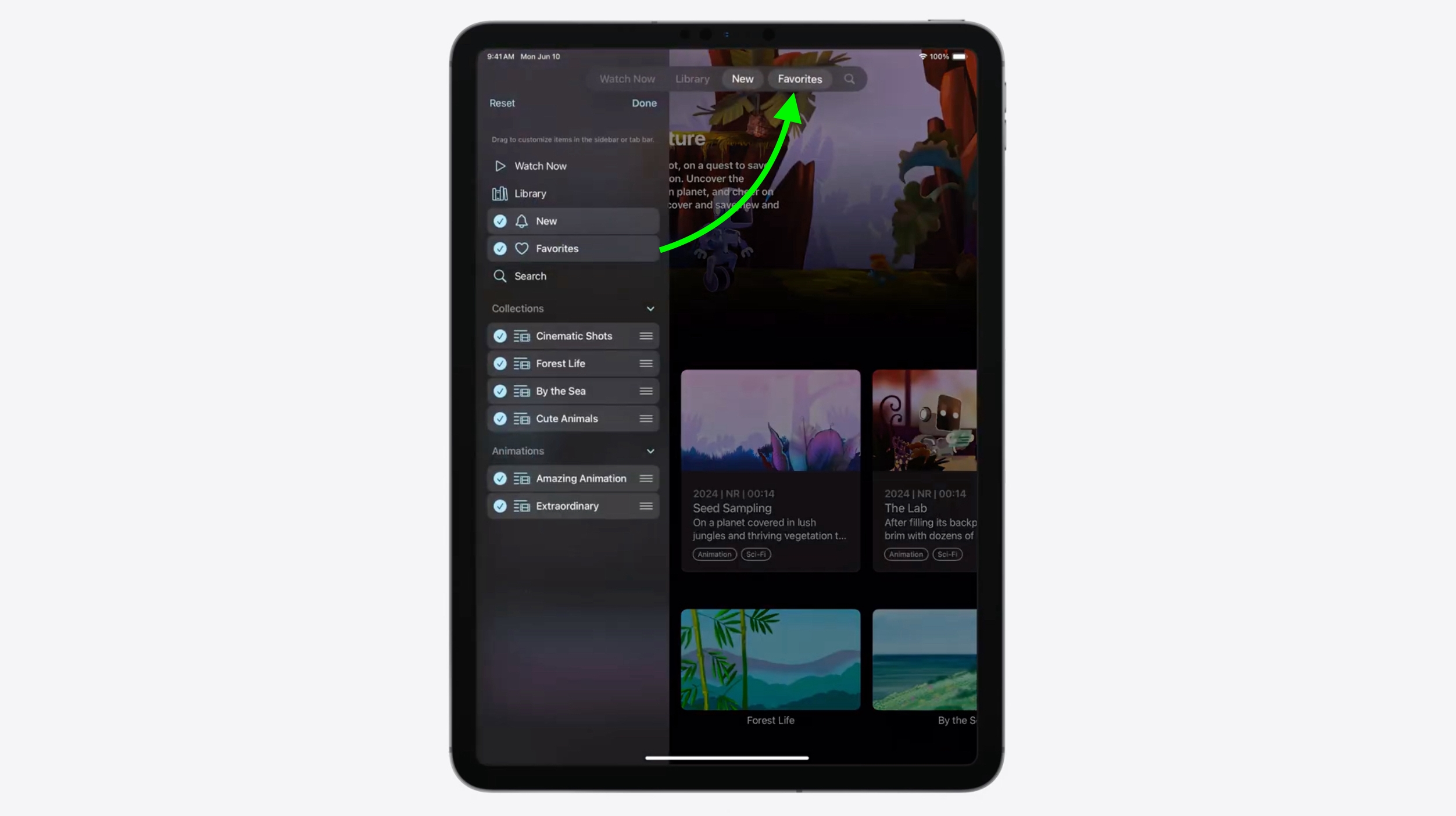The image size is (1456, 816).
Task: Drag reorder handle for Cinematic Shots
Action: click(646, 335)
